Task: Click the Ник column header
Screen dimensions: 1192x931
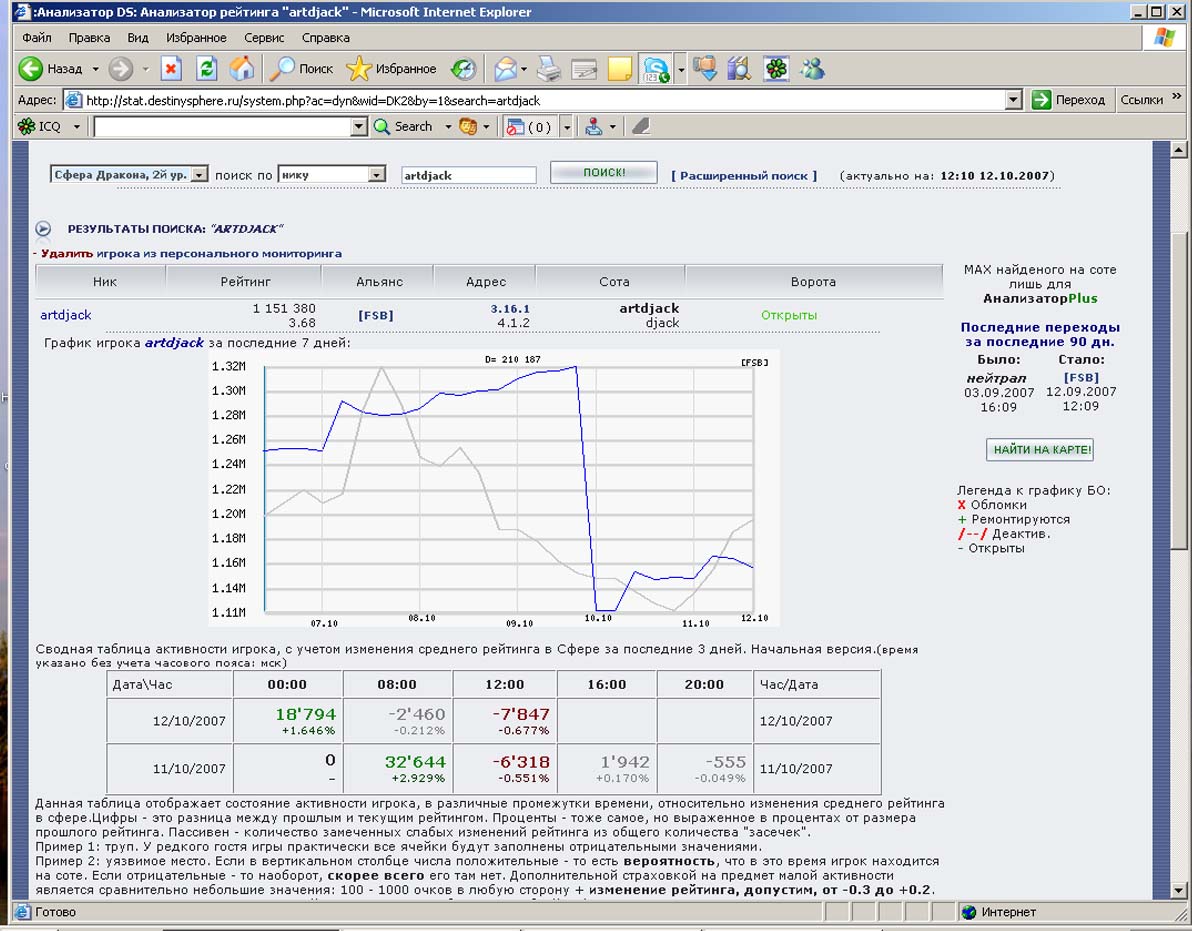Action: (x=104, y=282)
